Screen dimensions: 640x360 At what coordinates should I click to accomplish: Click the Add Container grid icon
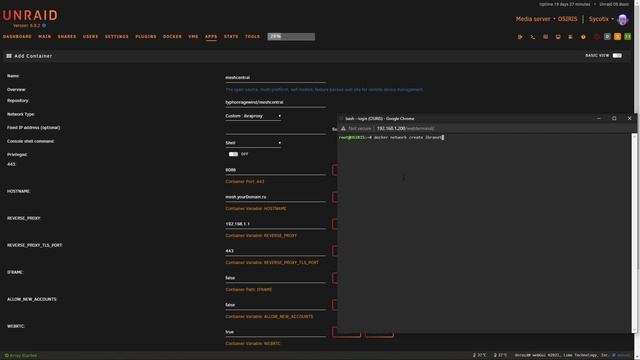(9, 56)
